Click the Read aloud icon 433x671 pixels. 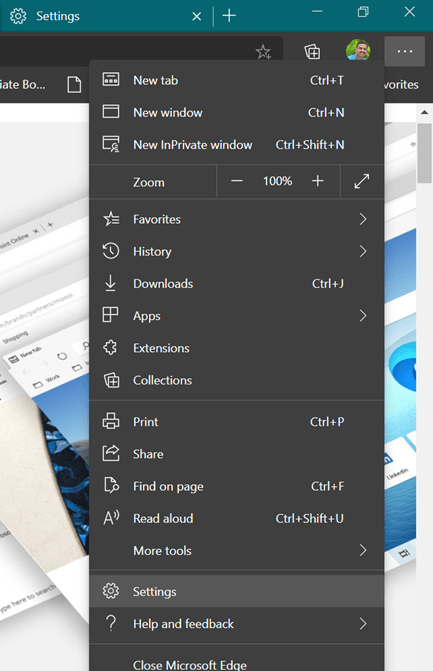111,518
